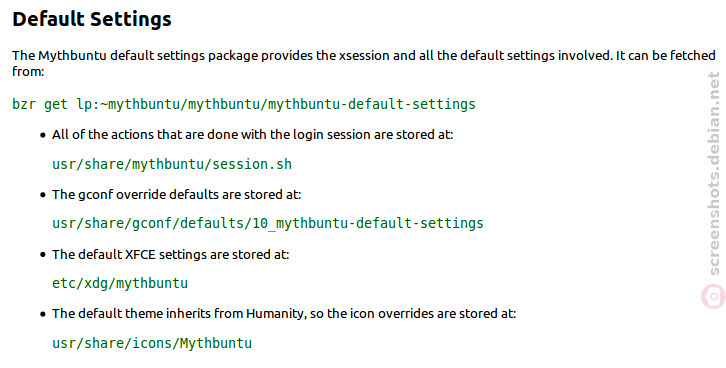Click the usr/share/icons/Mythbuntu path
Image resolution: width=726 pixels, height=368 pixels.
152,343
